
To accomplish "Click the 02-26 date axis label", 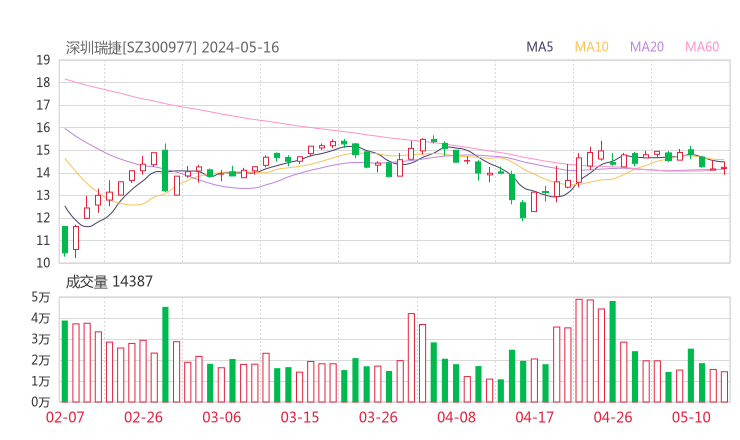I will (x=143, y=417).
